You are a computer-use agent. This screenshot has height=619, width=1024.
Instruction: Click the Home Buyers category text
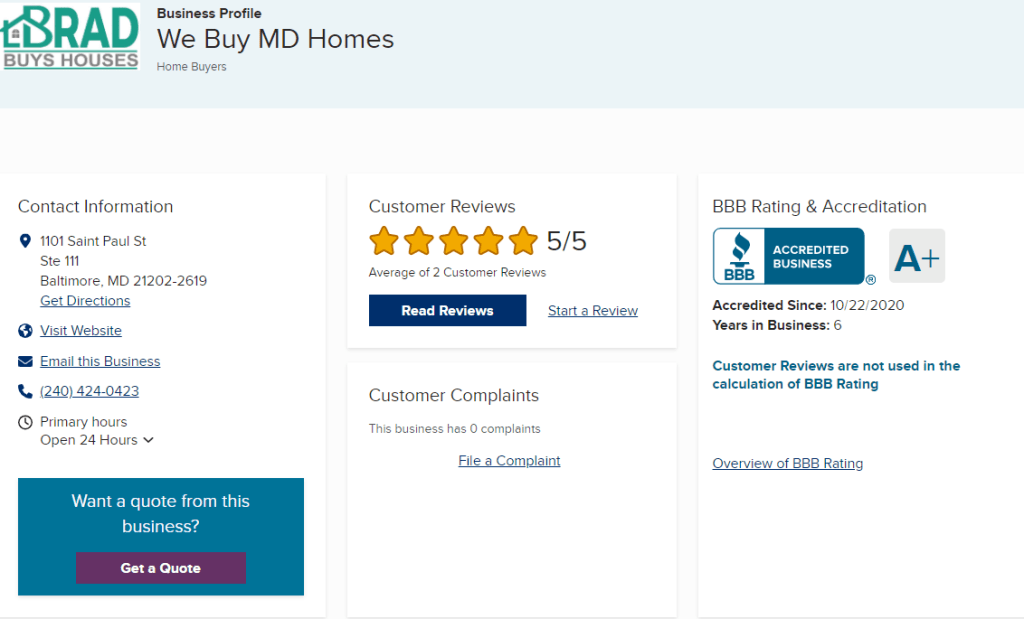[x=192, y=67]
